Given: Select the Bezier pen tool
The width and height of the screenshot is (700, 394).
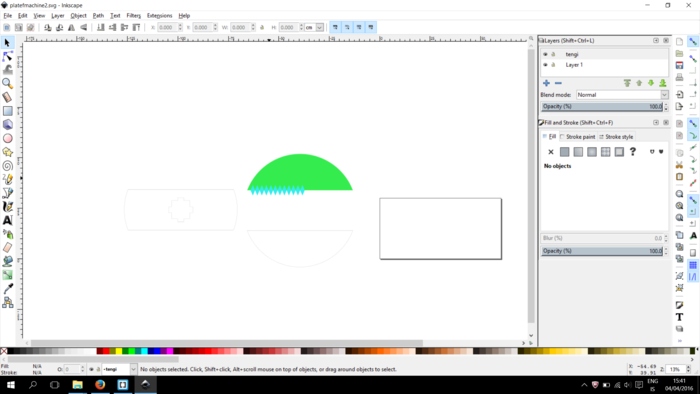Looking at the screenshot, I should tap(7, 193).
